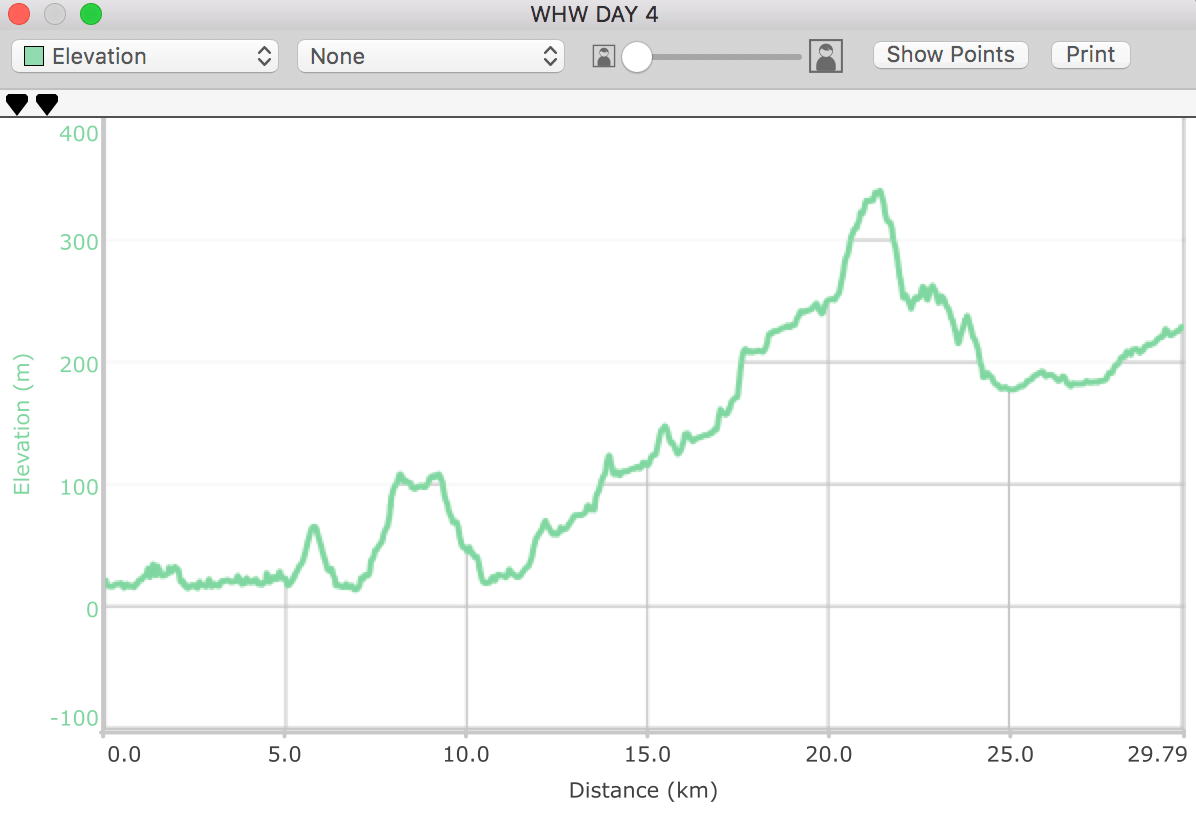The image size is (1196, 814).
Task: Click the small person icon left of slider
Action: pos(603,56)
